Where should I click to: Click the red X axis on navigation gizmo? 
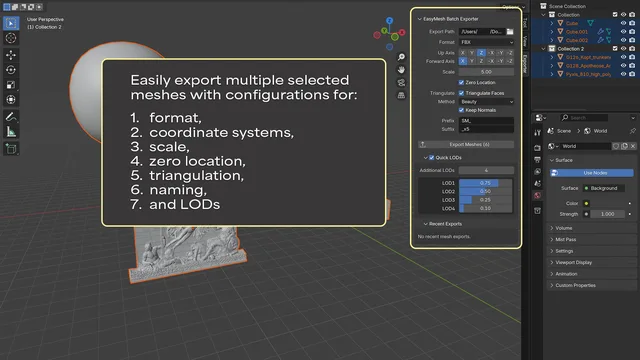402,32
